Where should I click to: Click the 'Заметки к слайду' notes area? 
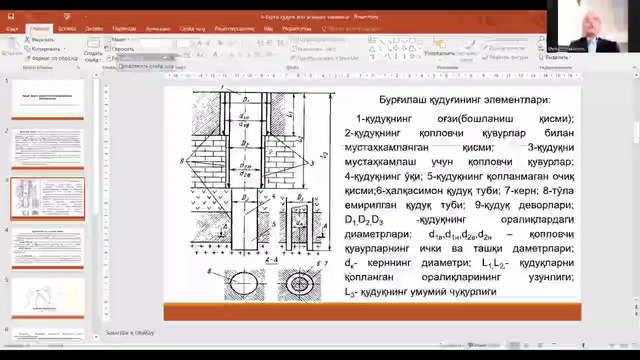(x=130, y=333)
